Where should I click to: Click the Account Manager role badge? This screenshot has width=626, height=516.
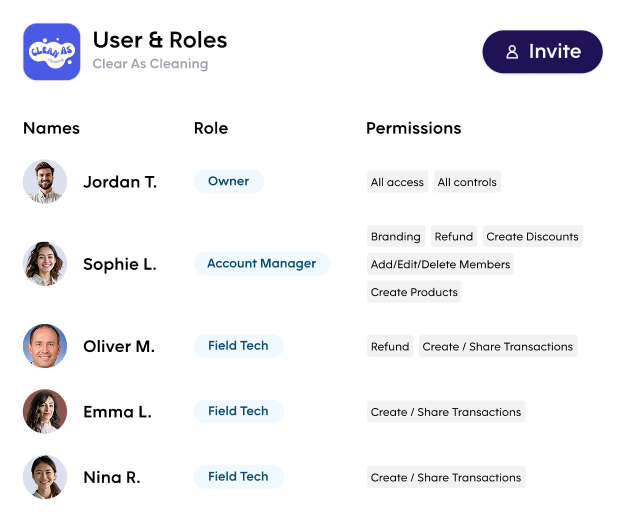(261, 264)
